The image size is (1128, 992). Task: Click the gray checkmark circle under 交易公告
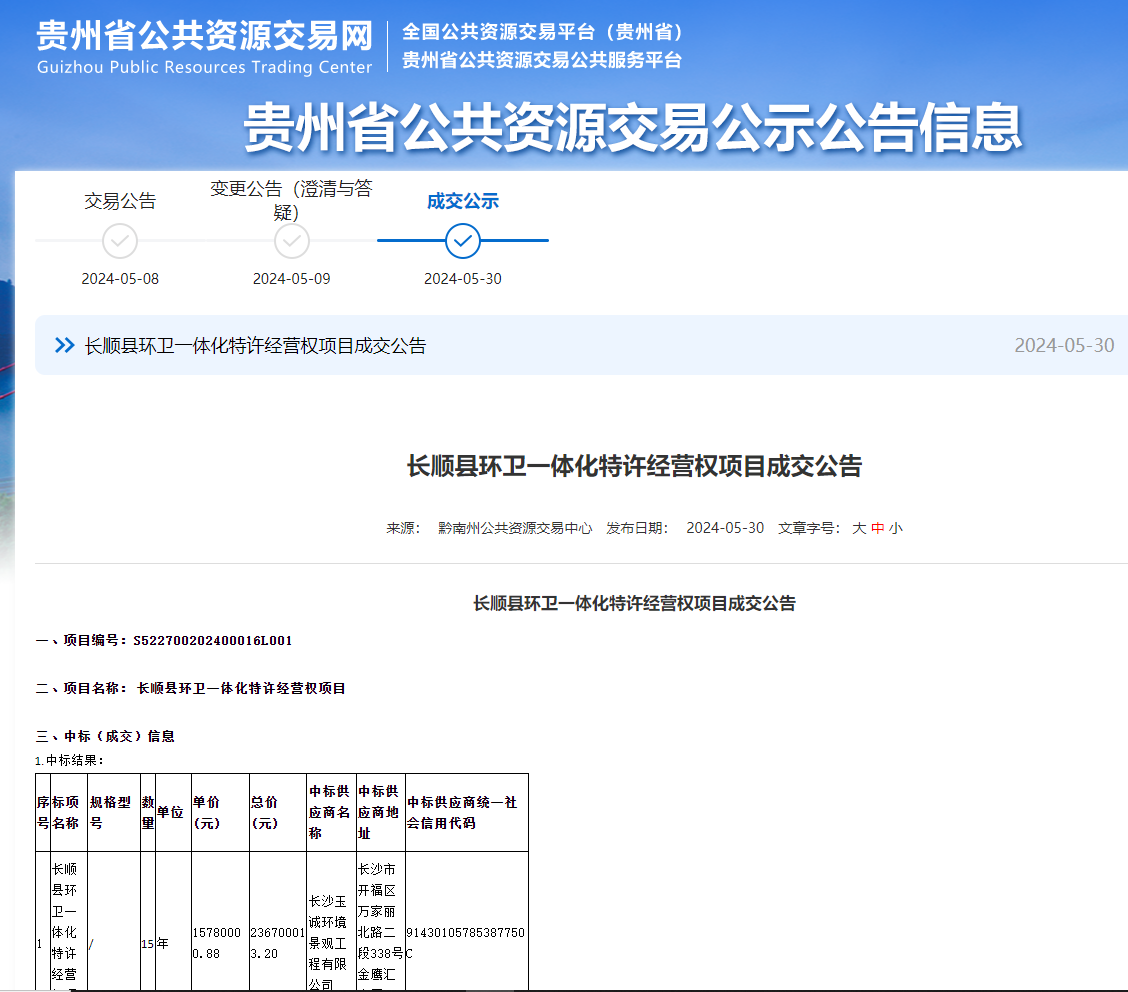(120, 241)
